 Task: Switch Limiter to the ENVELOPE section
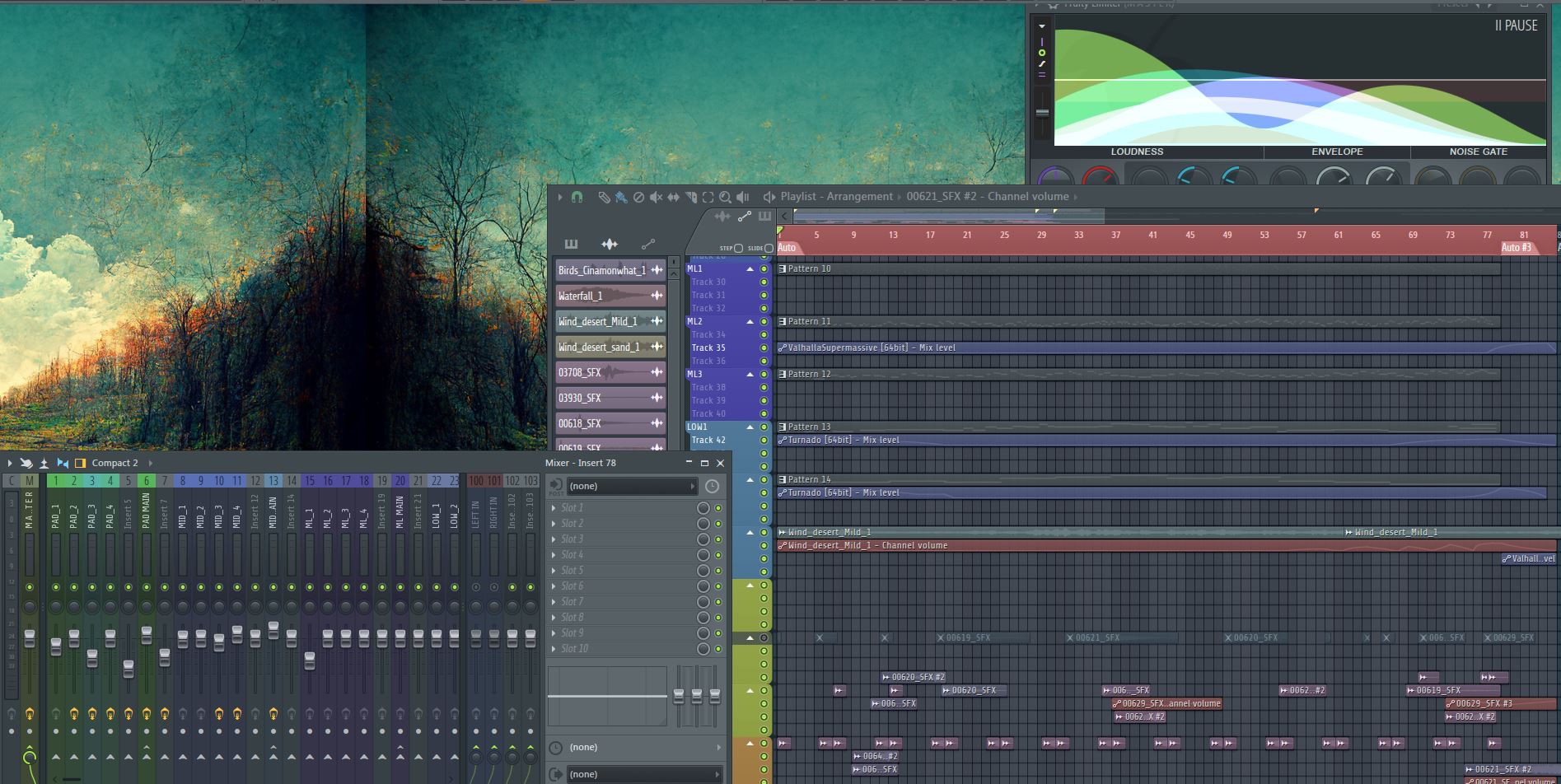(x=1337, y=152)
